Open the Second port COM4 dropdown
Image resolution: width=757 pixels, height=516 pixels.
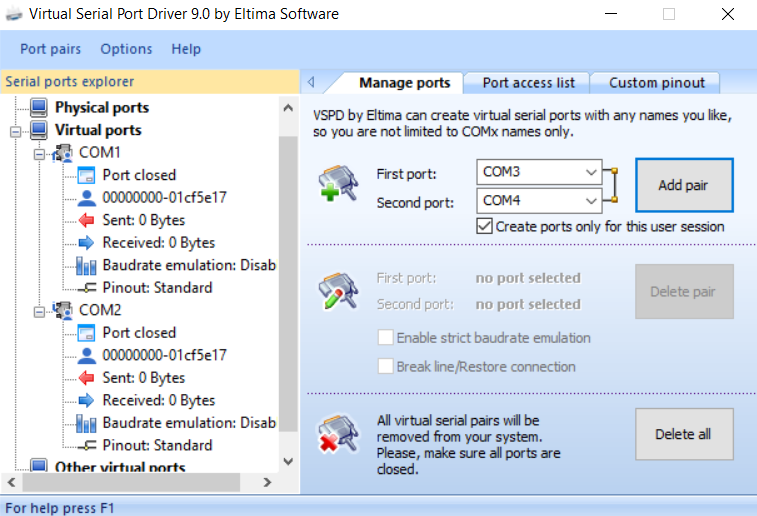pos(589,200)
